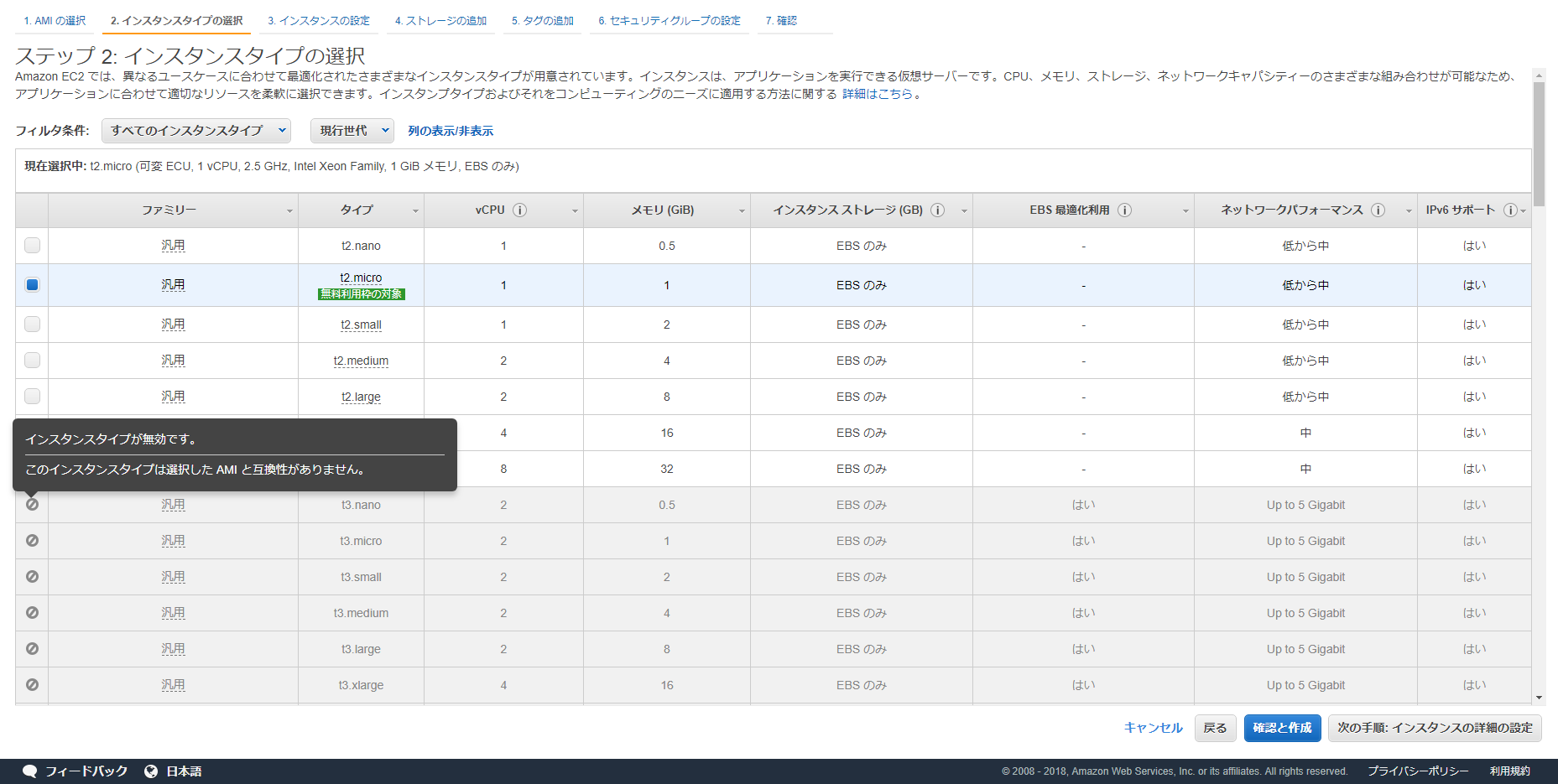Click the インスタンス ストレージ info icon

937,210
